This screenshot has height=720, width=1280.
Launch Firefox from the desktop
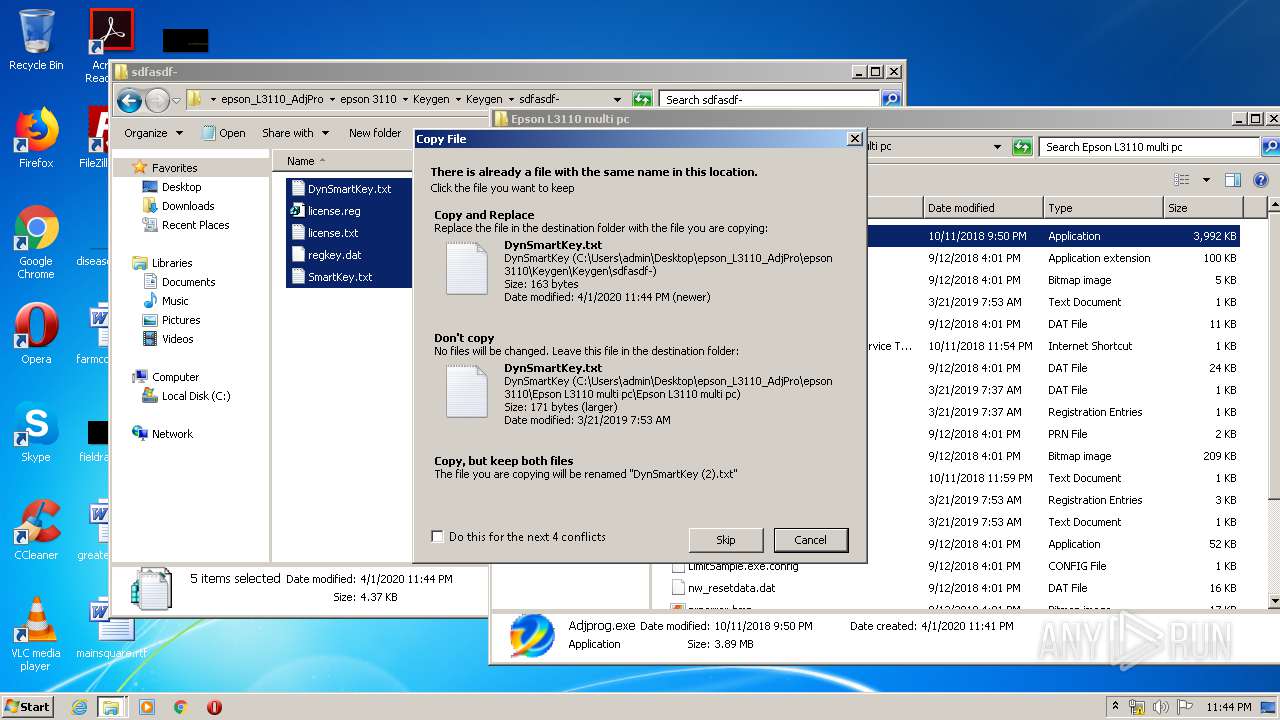(x=36, y=138)
